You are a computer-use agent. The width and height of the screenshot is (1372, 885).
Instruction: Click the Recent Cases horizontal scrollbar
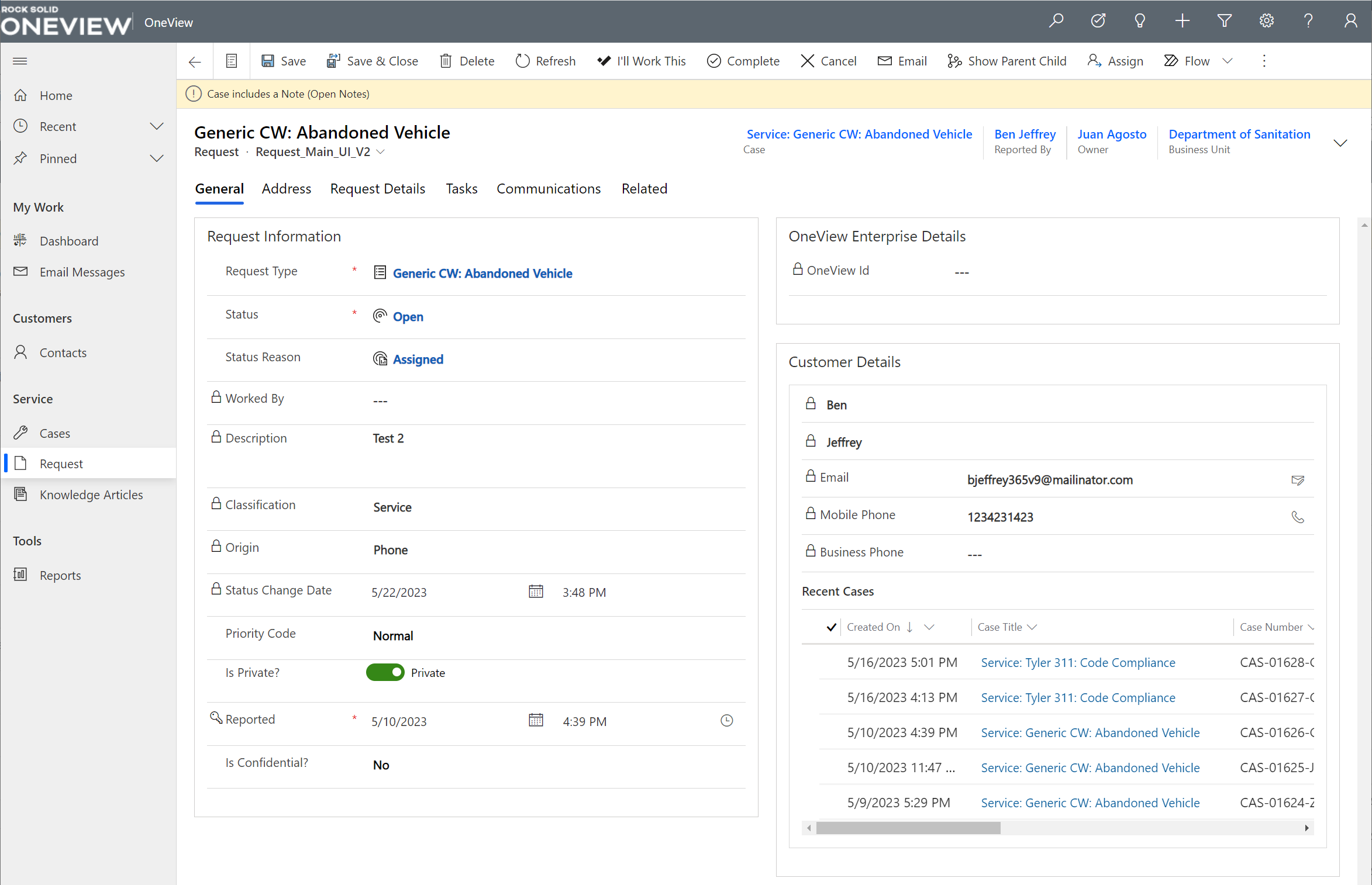click(908, 828)
